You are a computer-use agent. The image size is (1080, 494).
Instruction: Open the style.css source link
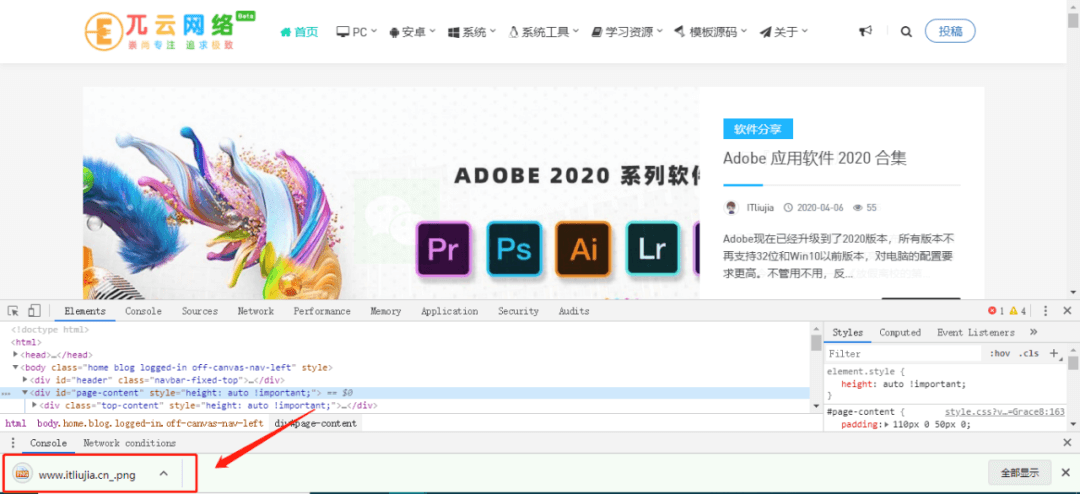coord(1004,412)
